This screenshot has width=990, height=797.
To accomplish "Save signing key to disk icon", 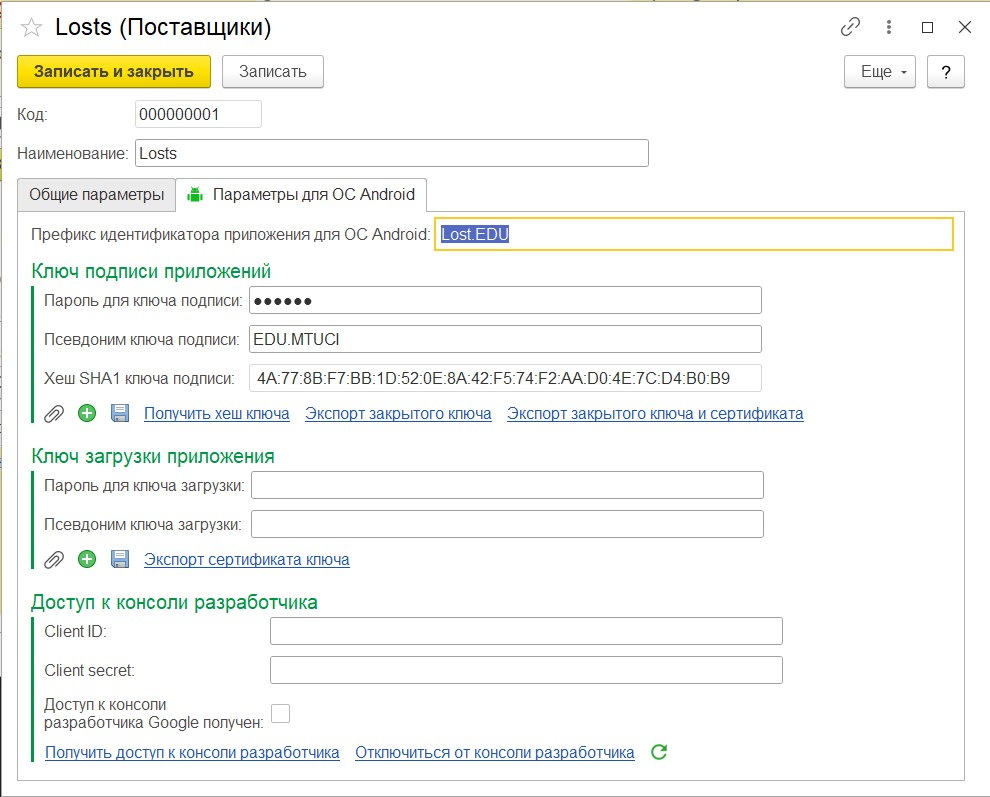I will 120,413.
